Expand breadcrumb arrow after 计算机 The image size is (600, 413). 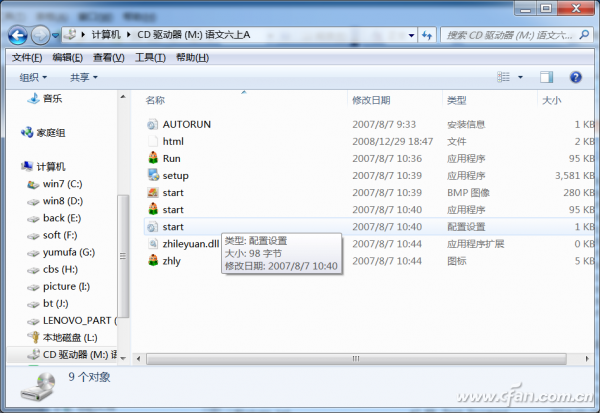pos(129,35)
